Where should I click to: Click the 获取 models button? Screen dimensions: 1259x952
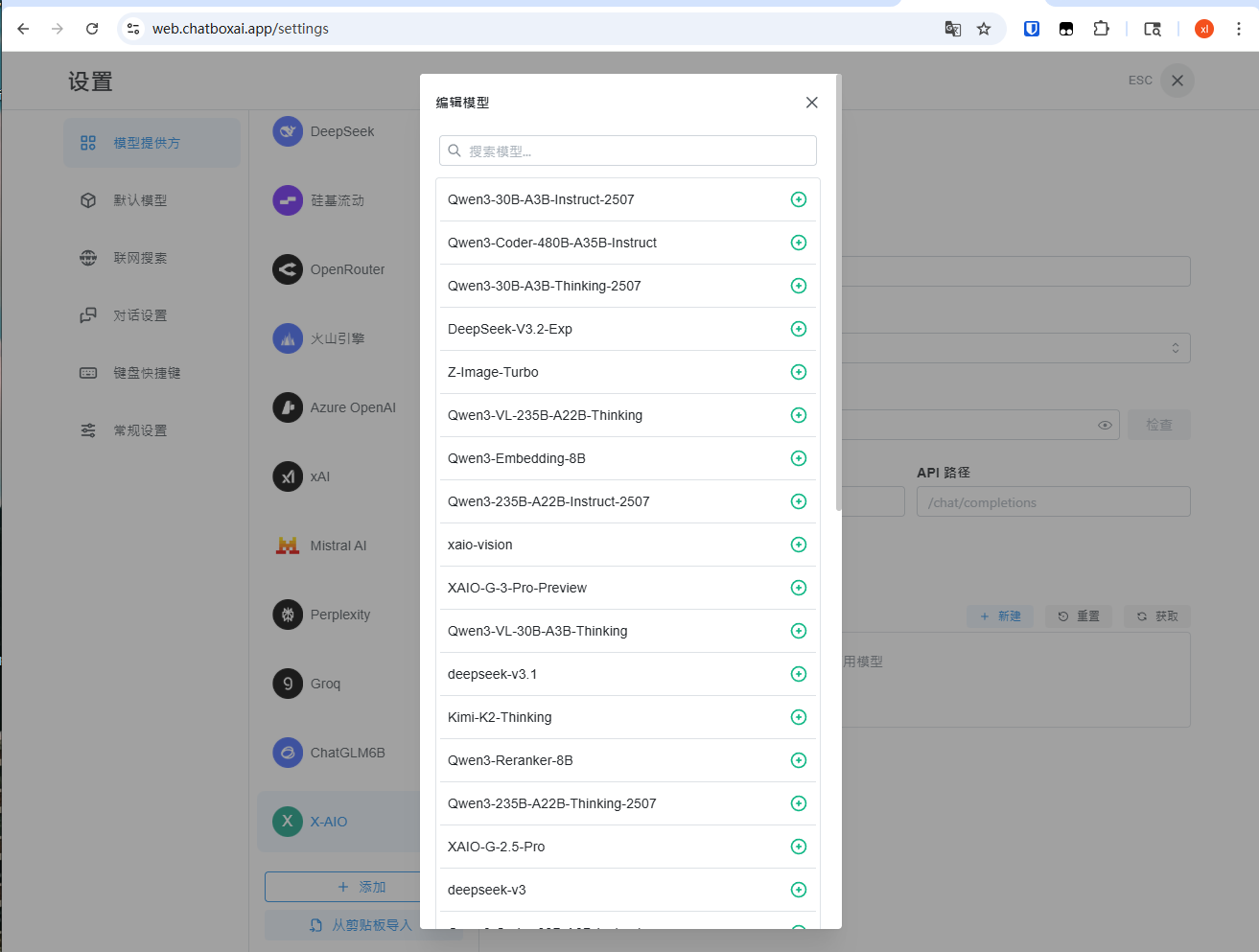pyautogui.click(x=1157, y=616)
